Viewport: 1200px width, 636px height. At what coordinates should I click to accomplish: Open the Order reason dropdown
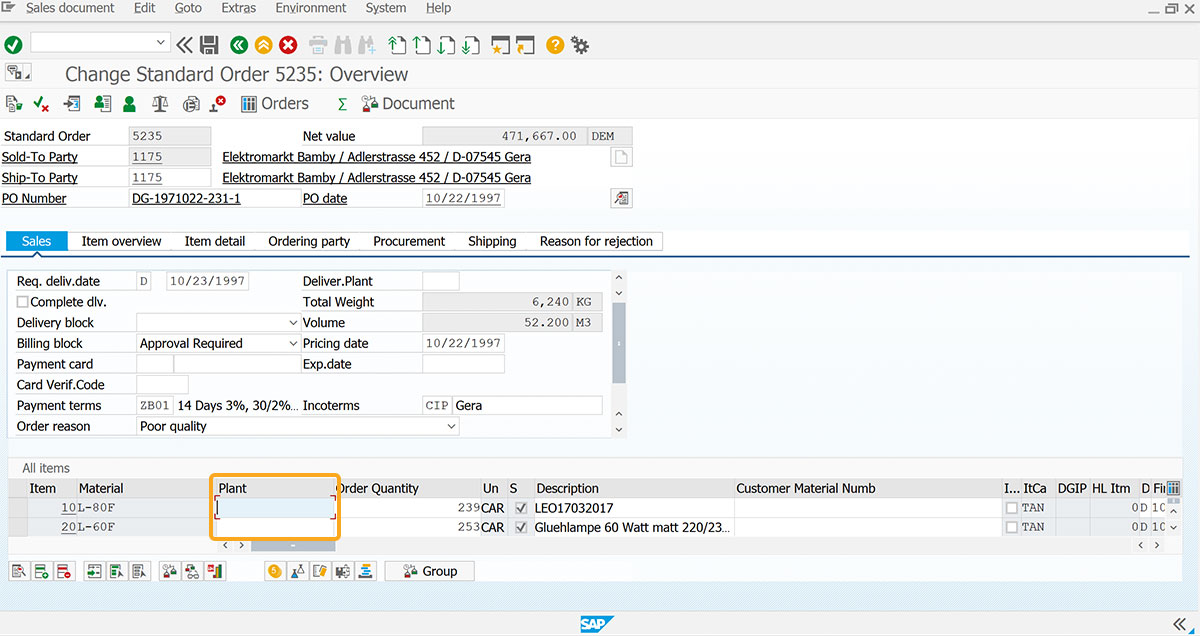(x=451, y=427)
